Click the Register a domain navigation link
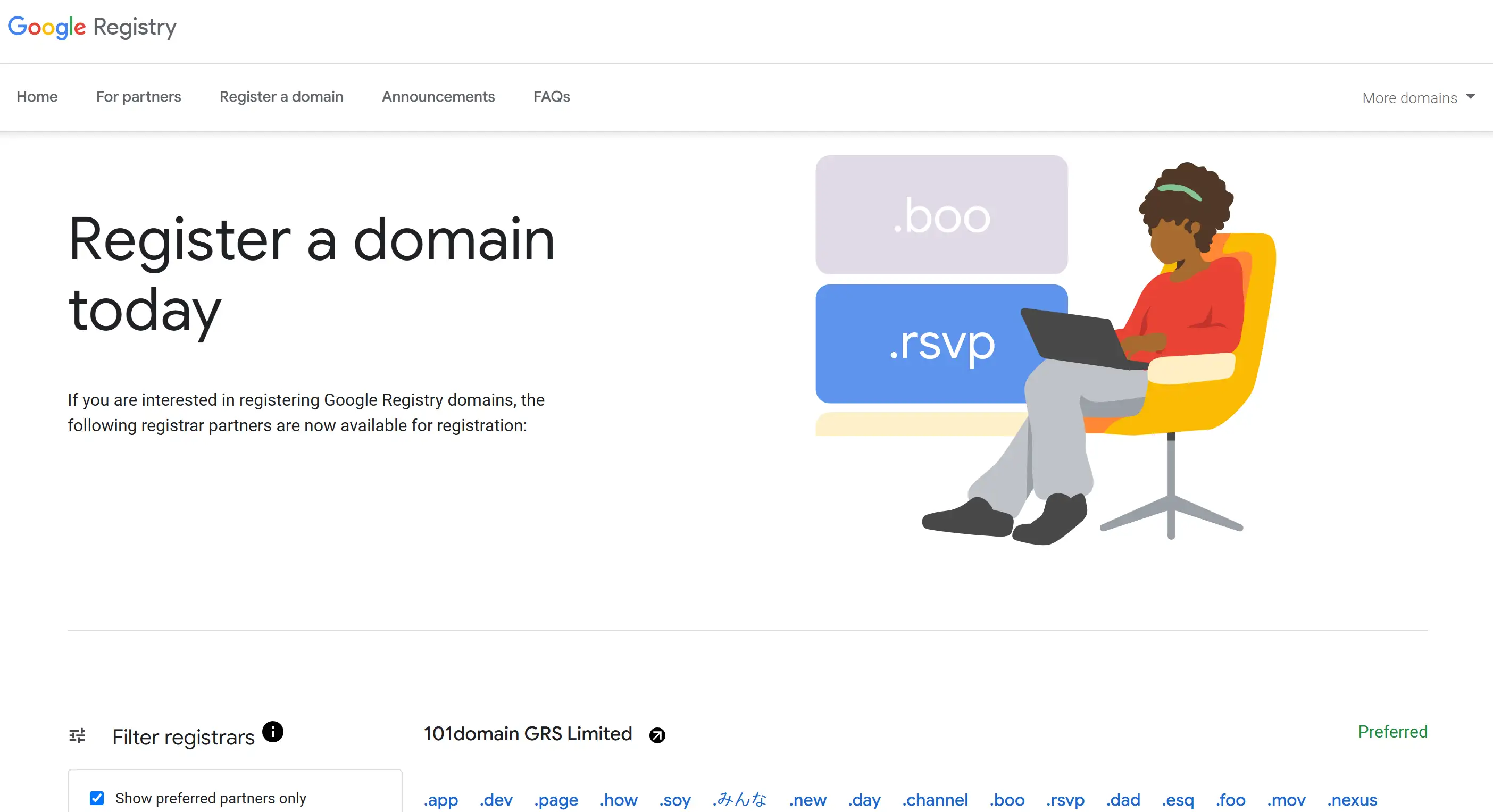Viewport: 1493px width, 812px height. coord(281,97)
